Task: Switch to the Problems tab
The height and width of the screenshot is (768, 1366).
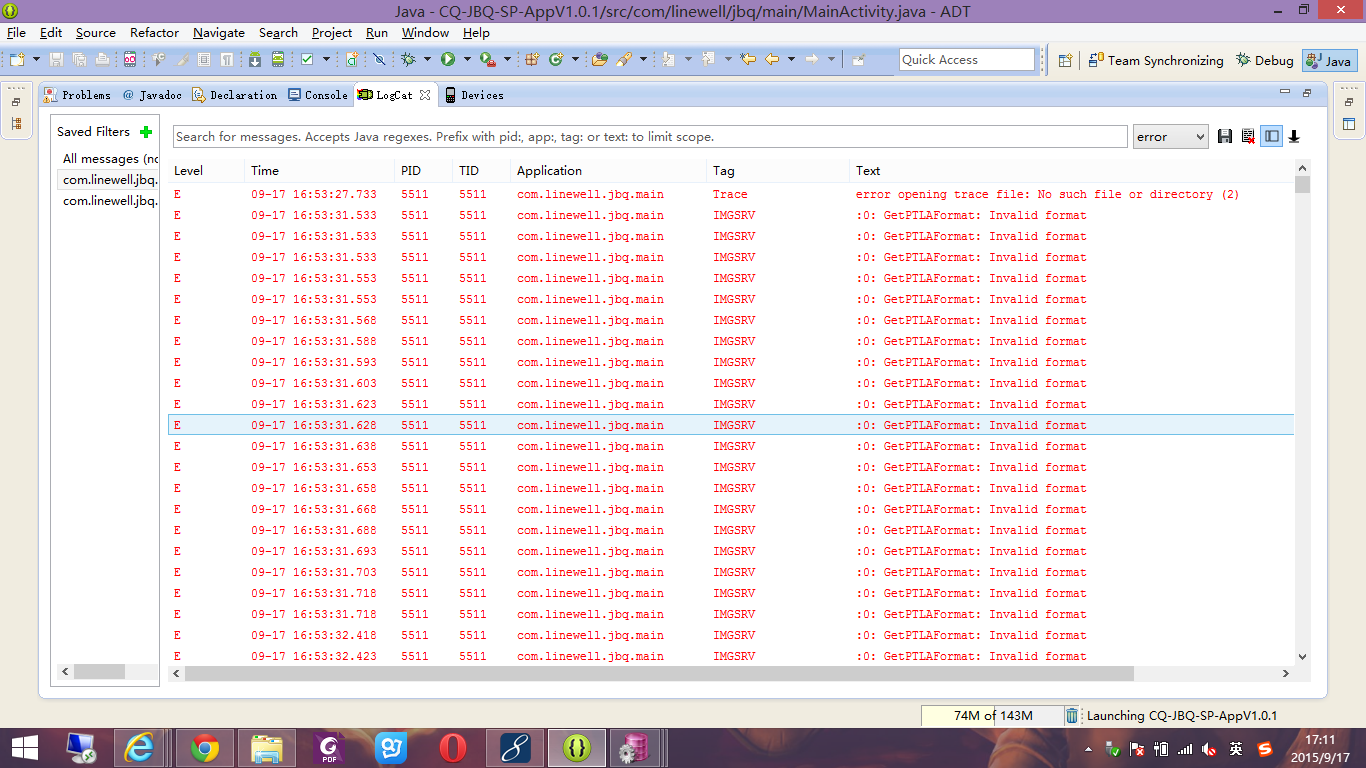Action: (77, 95)
